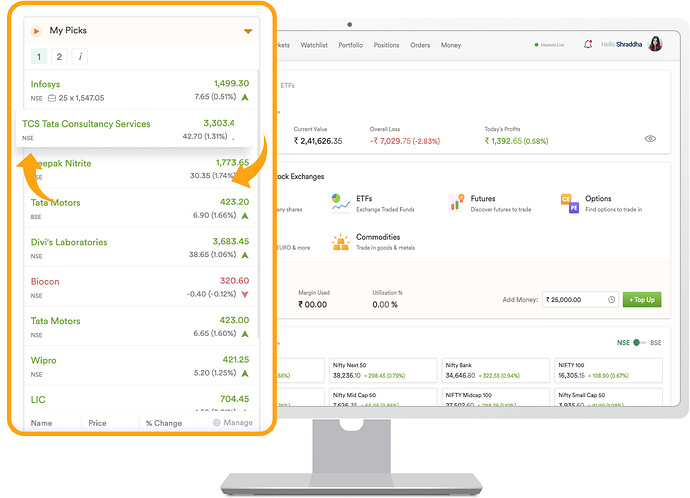Open Manage watchlist settings
Viewport: 690px width, 498px height.
pyautogui.click(x=233, y=422)
